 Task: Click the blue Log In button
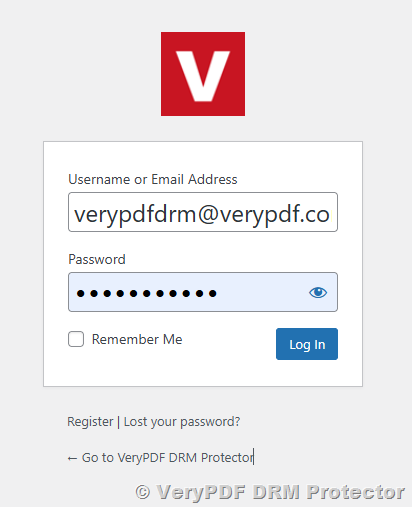(307, 344)
